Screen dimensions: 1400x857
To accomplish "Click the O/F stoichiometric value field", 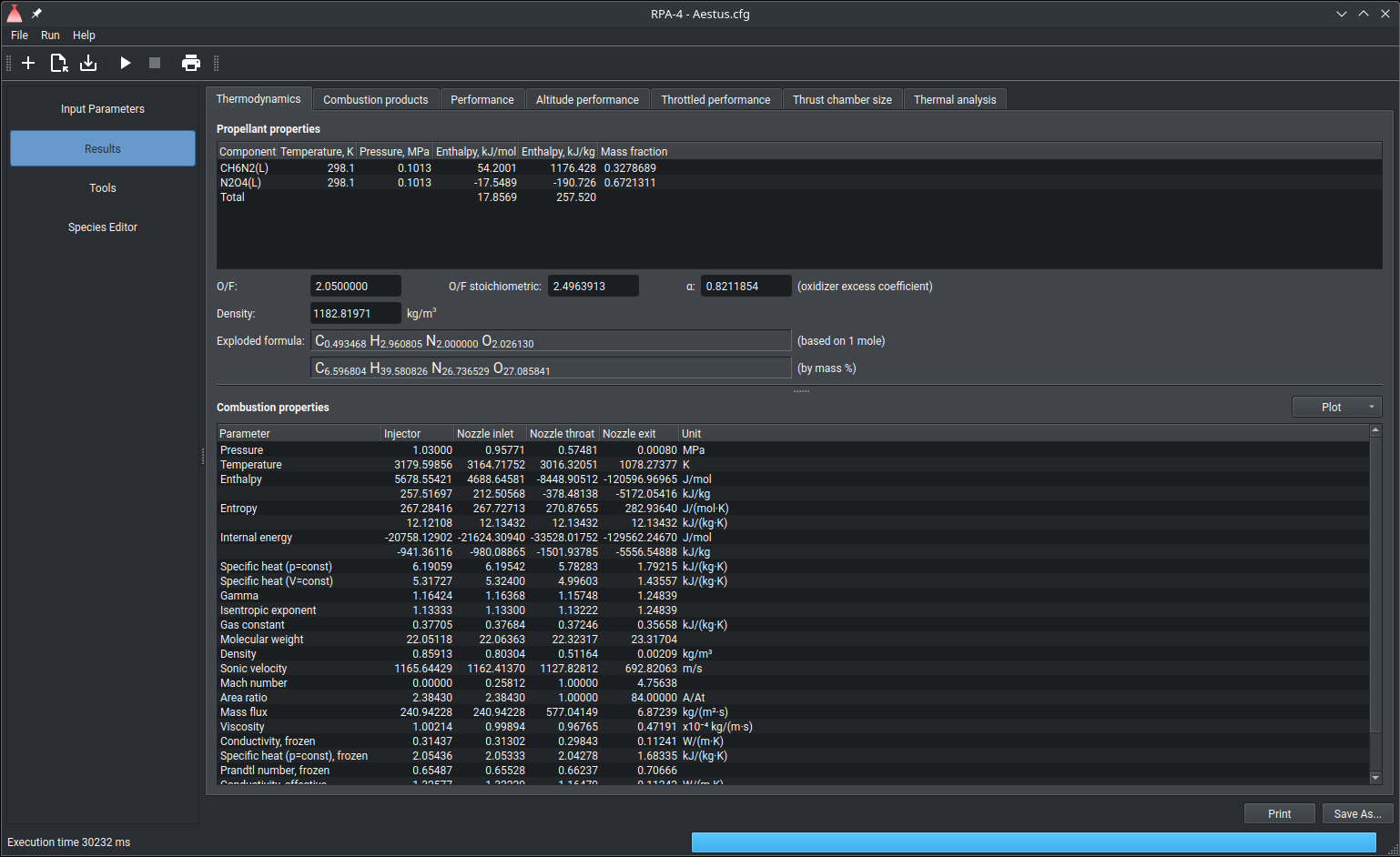I will 593,287.
